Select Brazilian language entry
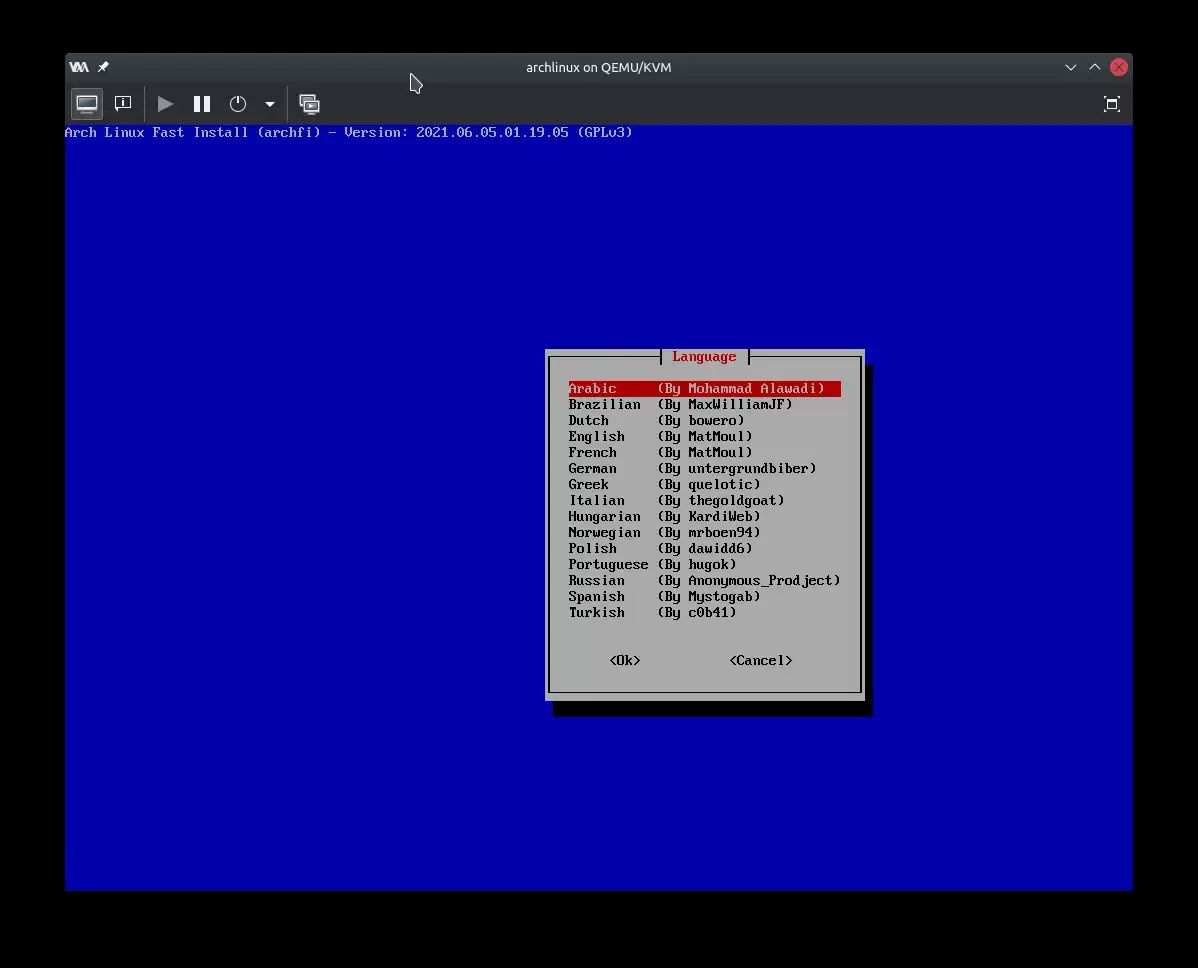 pyautogui.click(x=704, y=405)
